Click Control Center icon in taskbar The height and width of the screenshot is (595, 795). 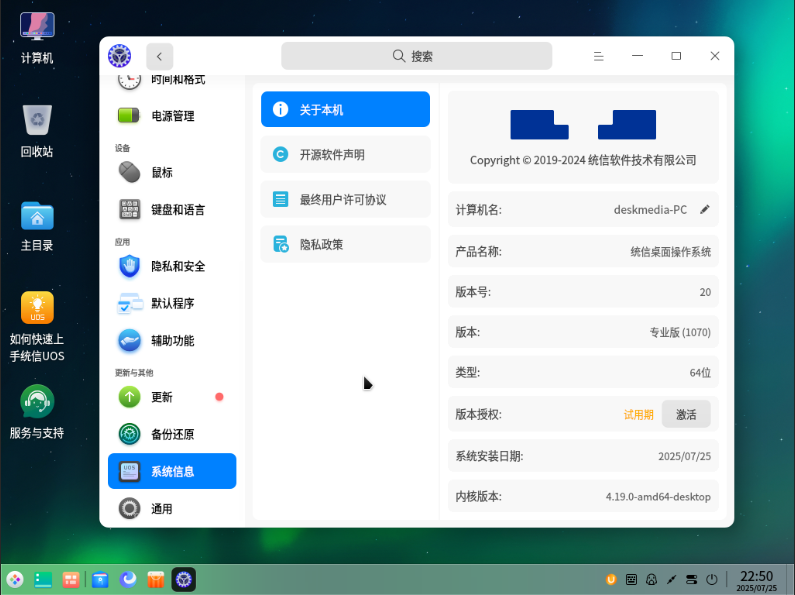pos(184,579)
